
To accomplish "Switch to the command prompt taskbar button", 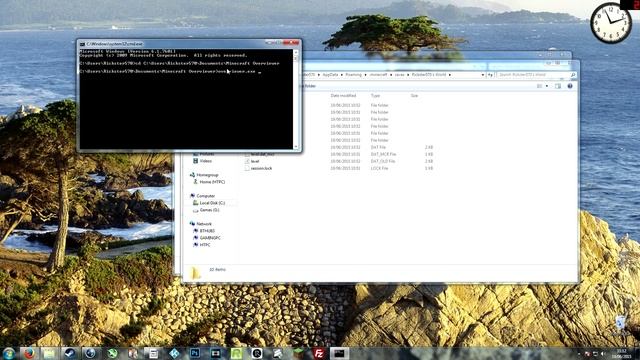I will [x=339, y=353].
